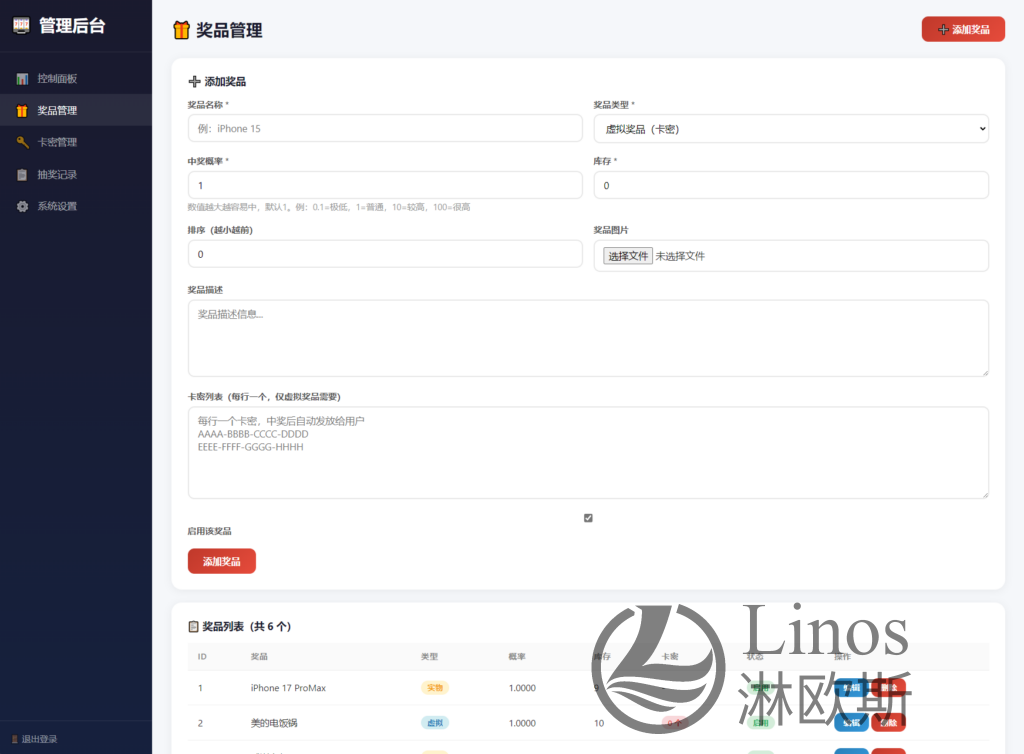Screen dimensions: 1024x754
Task: Click the 库存 input field
Action: click(x=791, y=185)
